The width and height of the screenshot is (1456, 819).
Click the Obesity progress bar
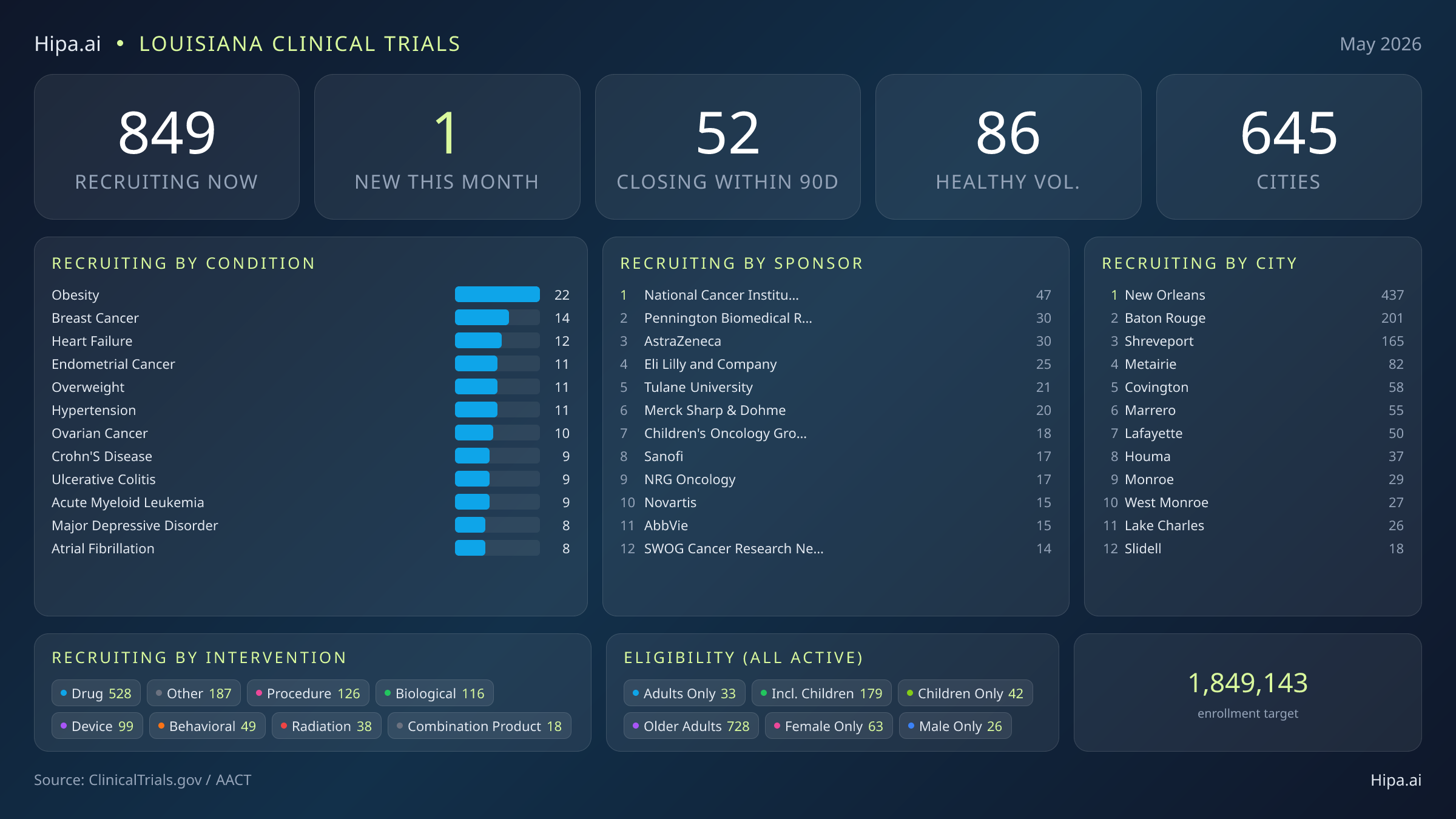point(497,295)
